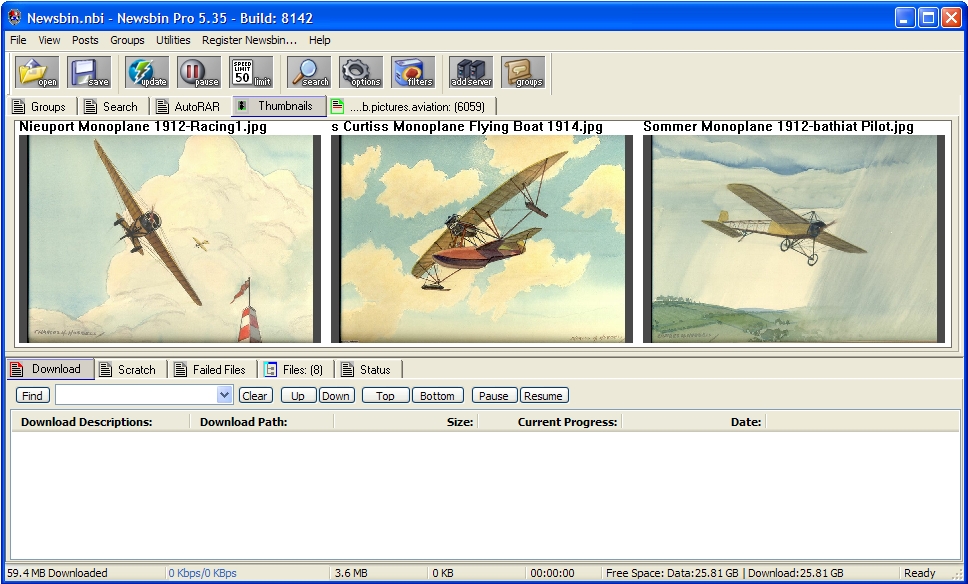Screen dimensions: 968x584
Task: Click the Clear button
Action: (254, 396)
